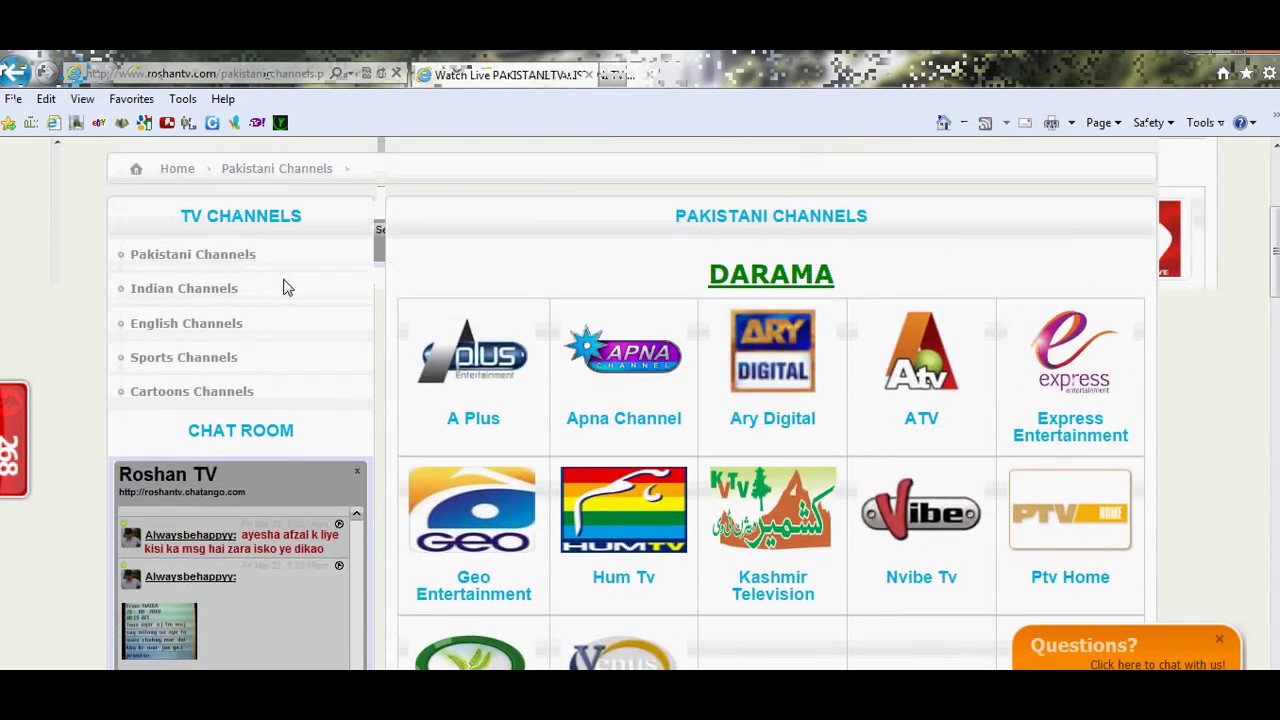Expand the Print options arrow

coord(1071,123)
